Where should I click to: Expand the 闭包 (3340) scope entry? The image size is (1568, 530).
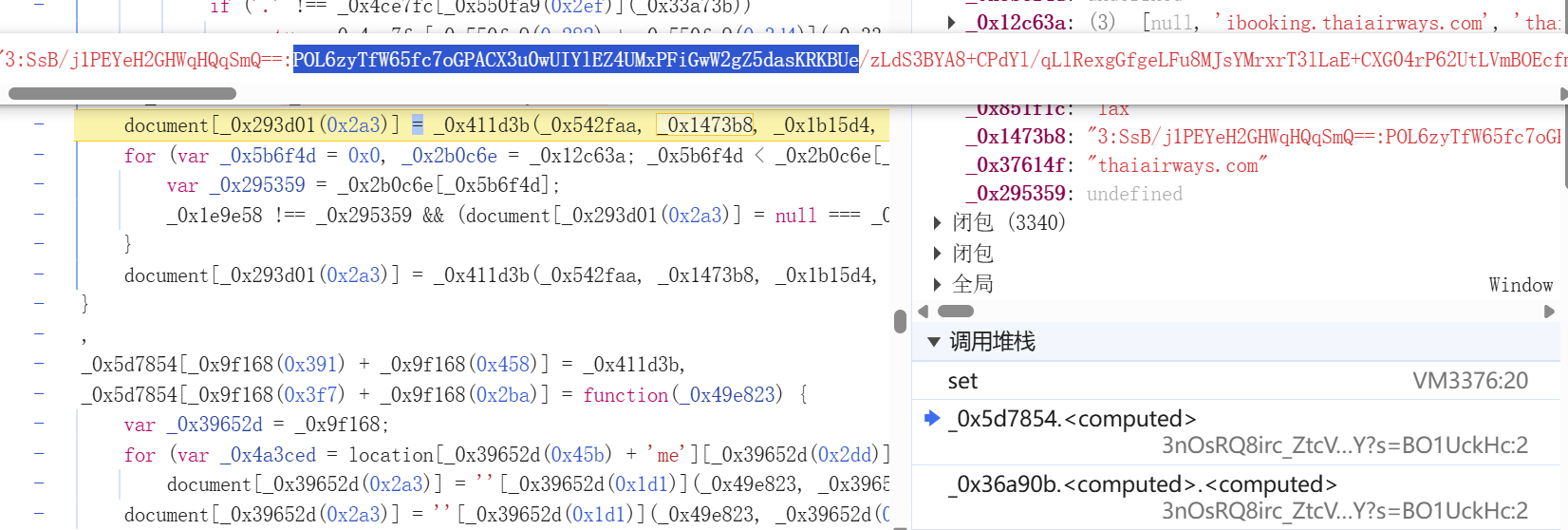[x=938, y=222]
